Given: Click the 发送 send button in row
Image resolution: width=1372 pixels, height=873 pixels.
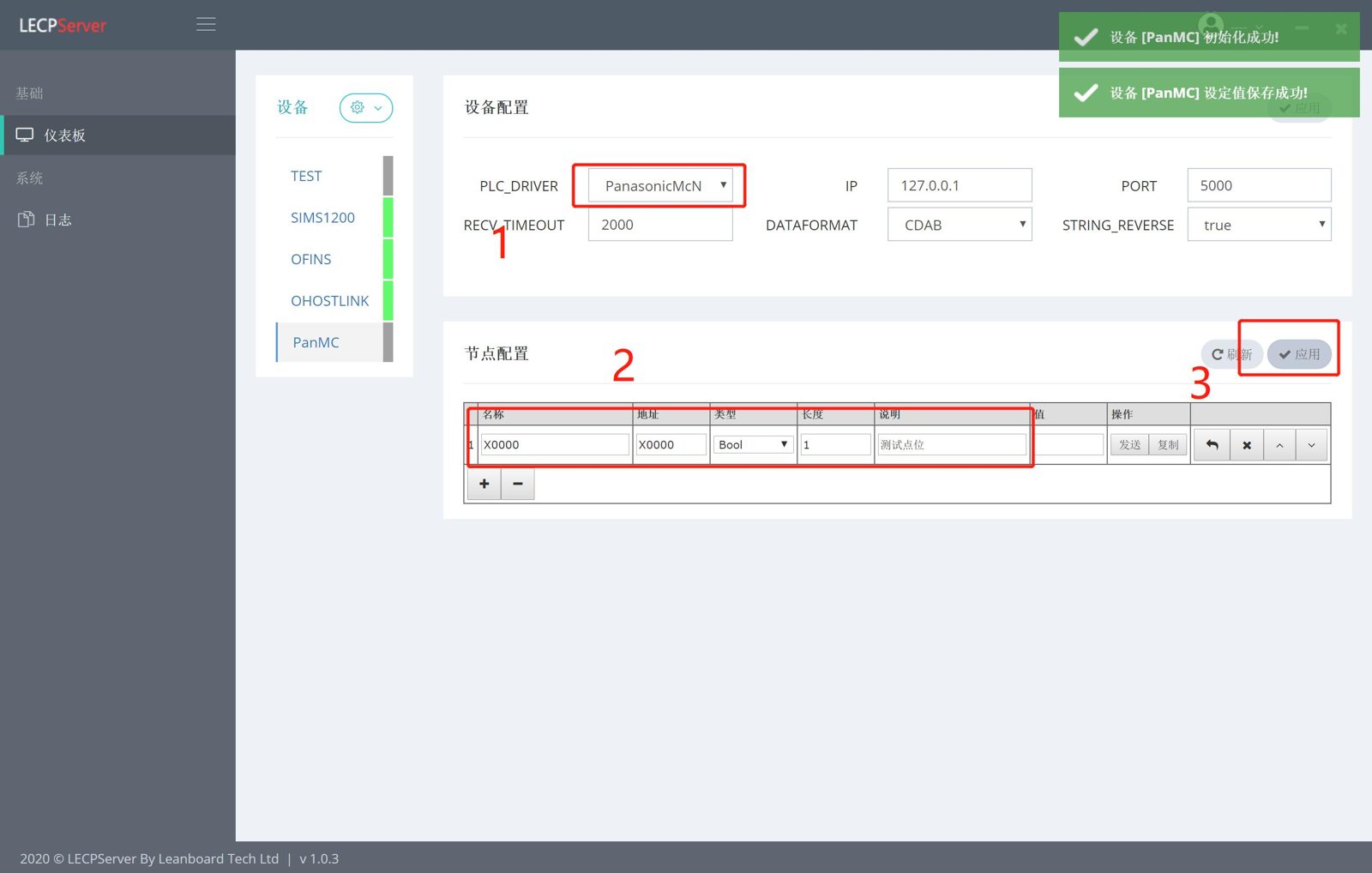Looking at the screenshot, I should pos(1129,444).
